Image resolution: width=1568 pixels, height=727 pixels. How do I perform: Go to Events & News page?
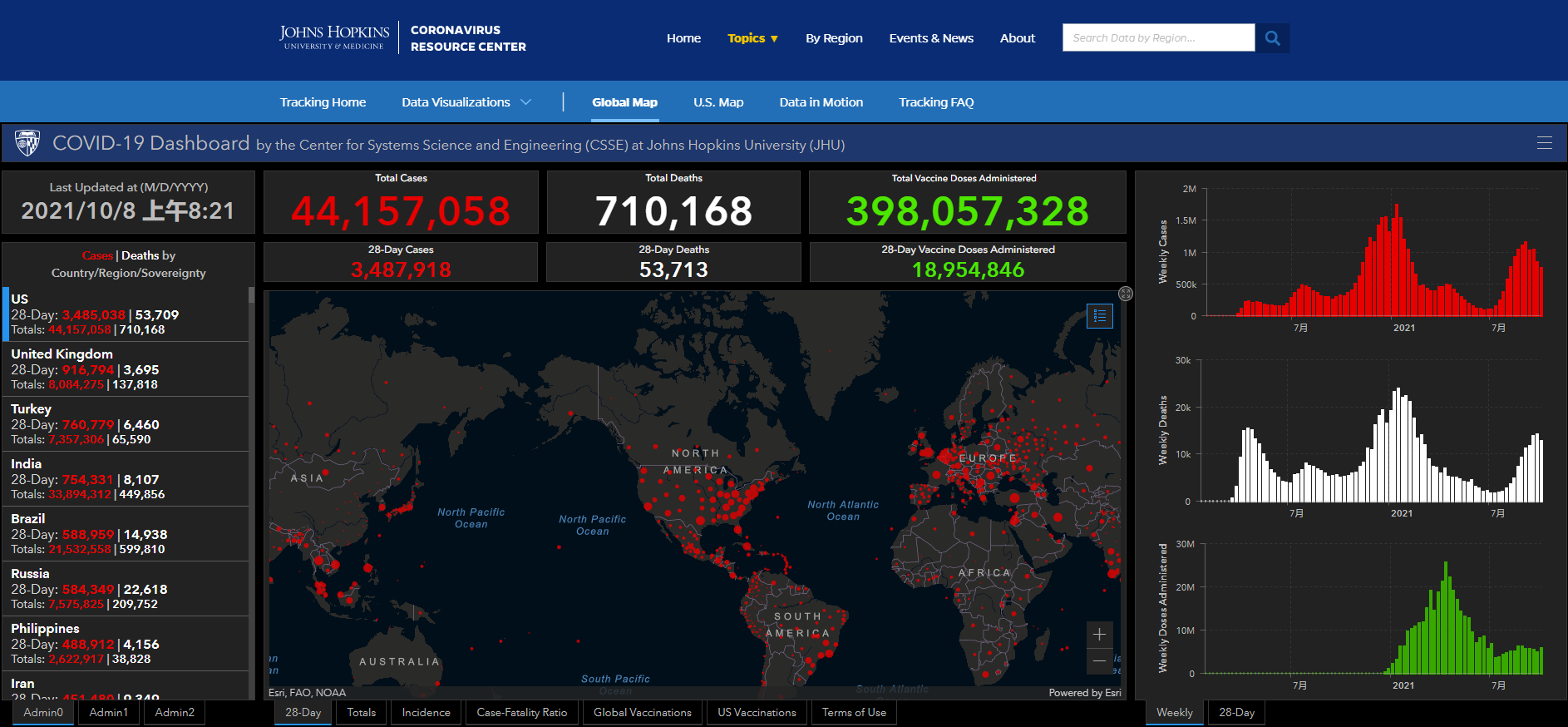click(930, 38)
